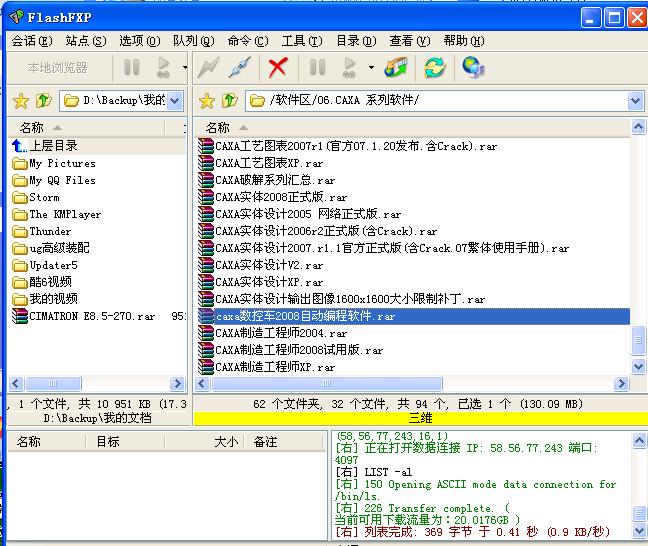Open the local play icon dropdown arrow
648x546 pixels.
[185, 67]
